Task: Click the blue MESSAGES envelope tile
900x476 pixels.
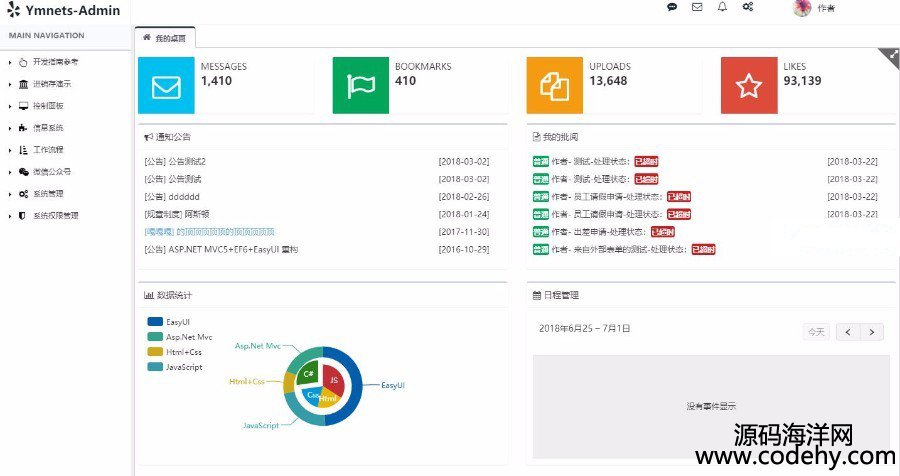Action: 165,86
